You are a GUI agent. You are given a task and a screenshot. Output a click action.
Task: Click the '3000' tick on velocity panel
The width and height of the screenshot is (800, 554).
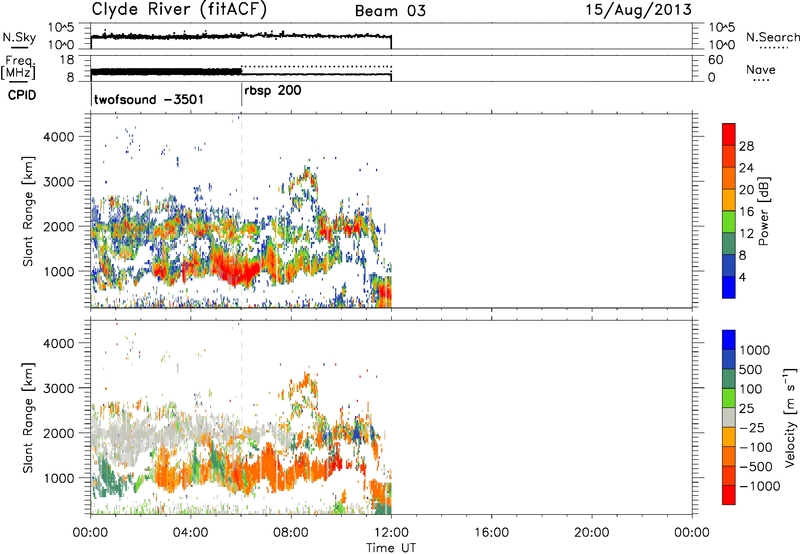pos(58,388)
